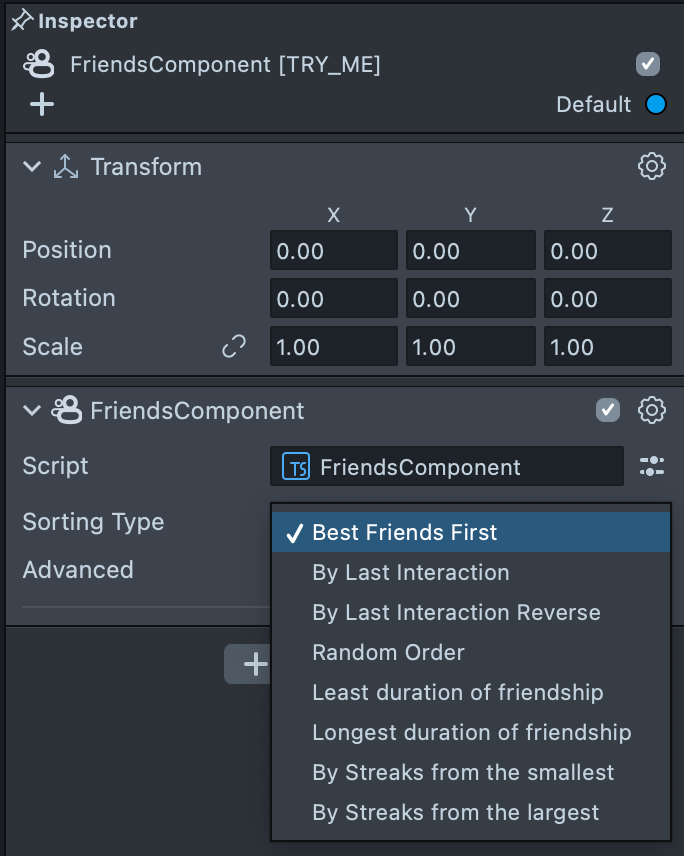Choose Random Order sorting type
The height and width of the screenshot is (856, 684).
coord(389,653)
